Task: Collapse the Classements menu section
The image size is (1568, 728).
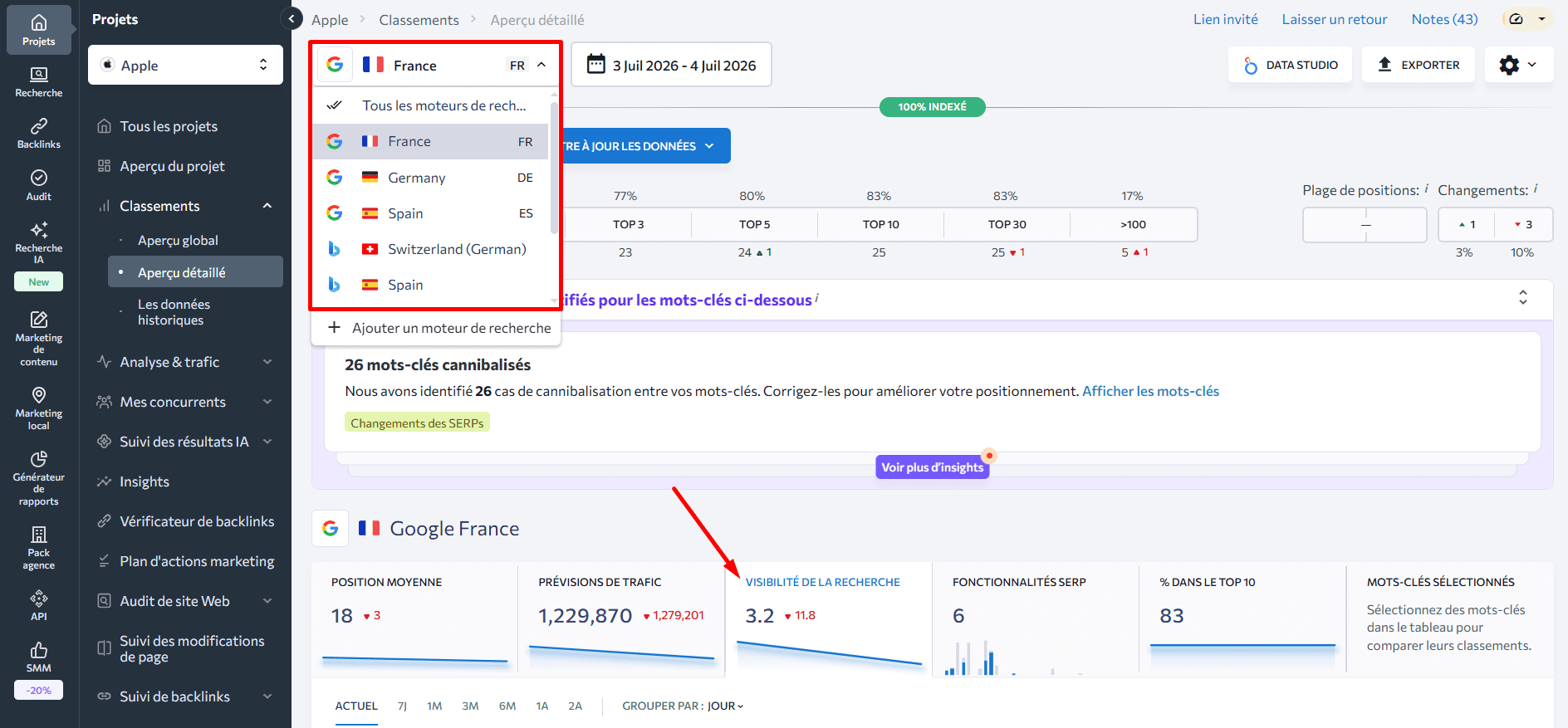Action: [267, 206]
